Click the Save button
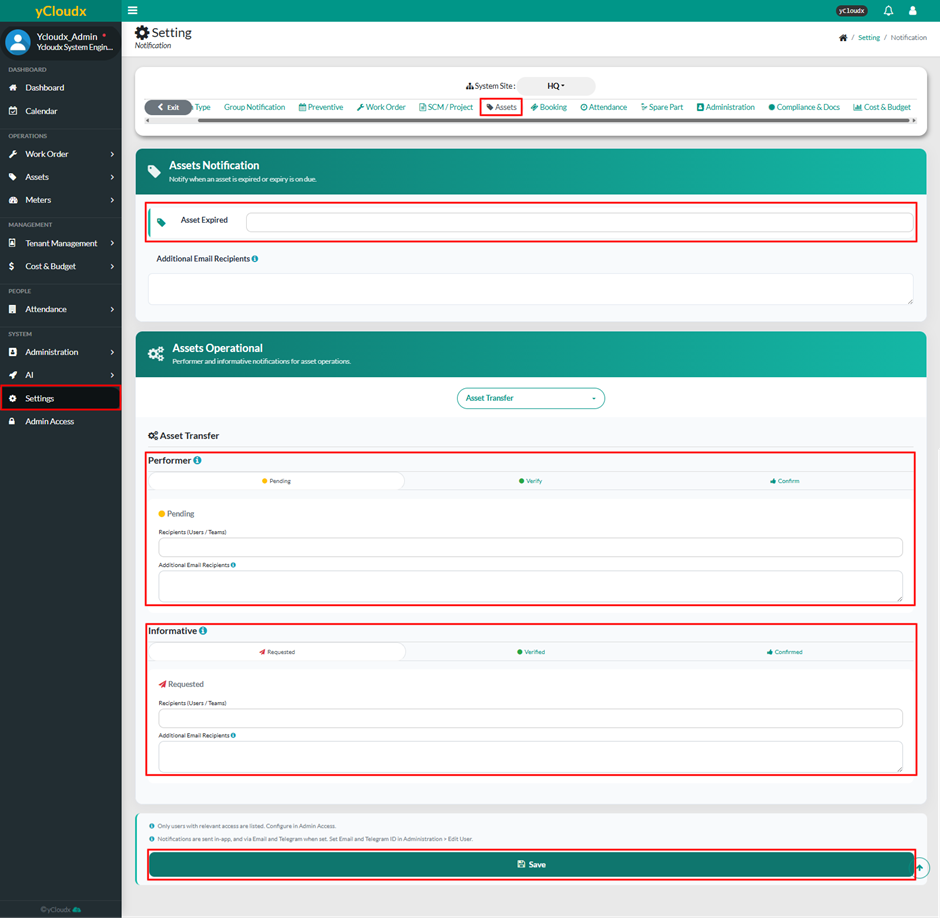This screenshot has height=919, width=940. coord(531,864)
